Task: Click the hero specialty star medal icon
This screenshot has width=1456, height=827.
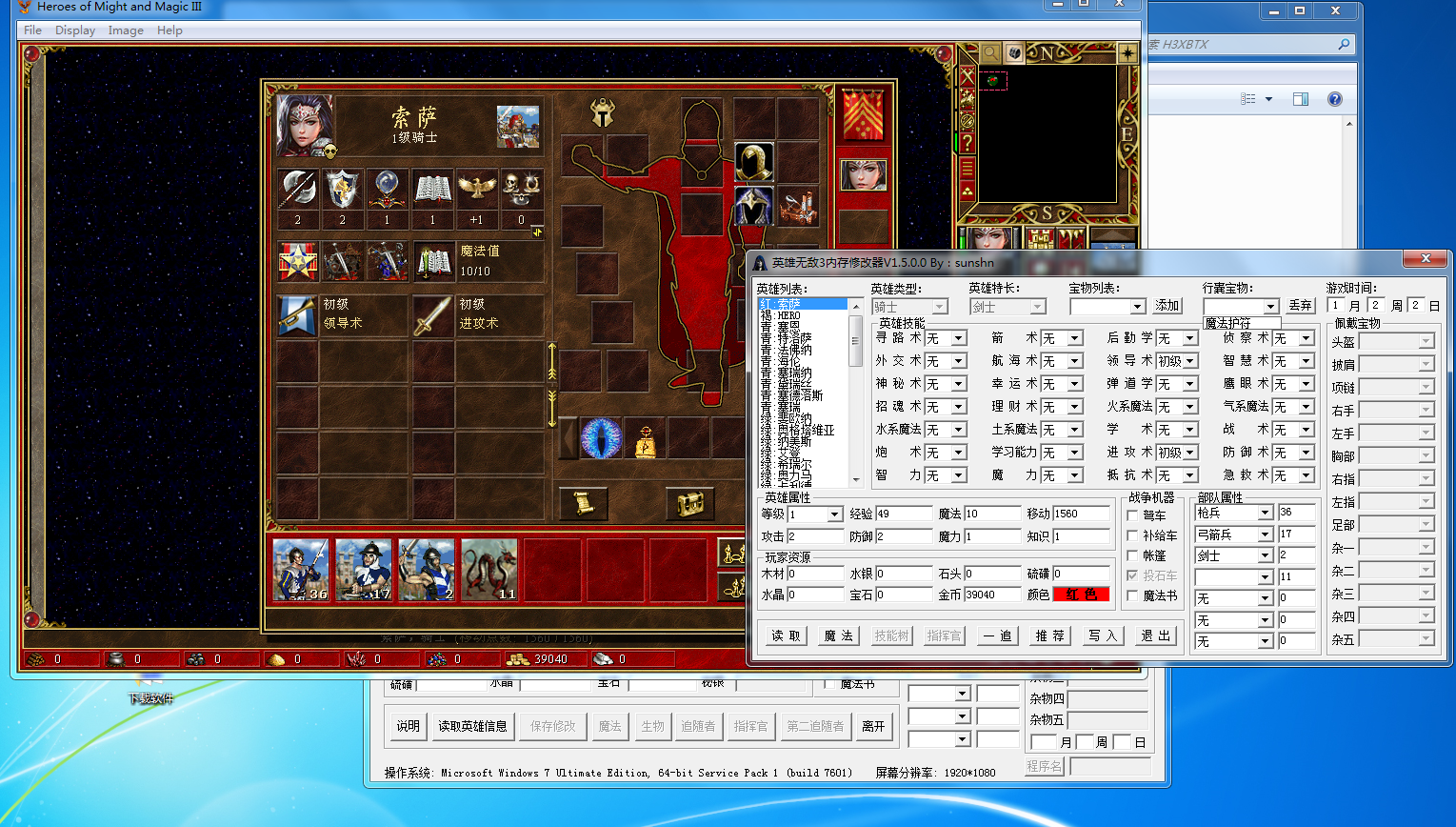Action: [x=298, y=261]
